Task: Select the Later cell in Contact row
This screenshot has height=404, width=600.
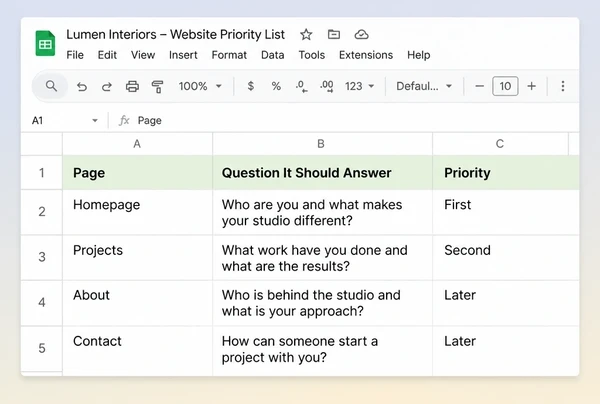Action: pyautogui.click(x=505, y=350)
